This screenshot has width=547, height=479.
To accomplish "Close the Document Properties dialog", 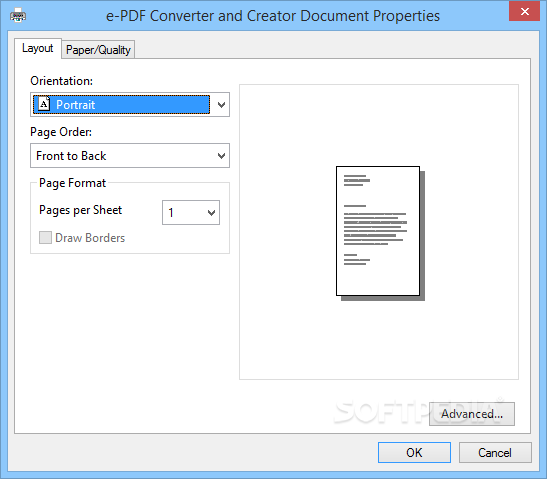I will click(524, 12).
